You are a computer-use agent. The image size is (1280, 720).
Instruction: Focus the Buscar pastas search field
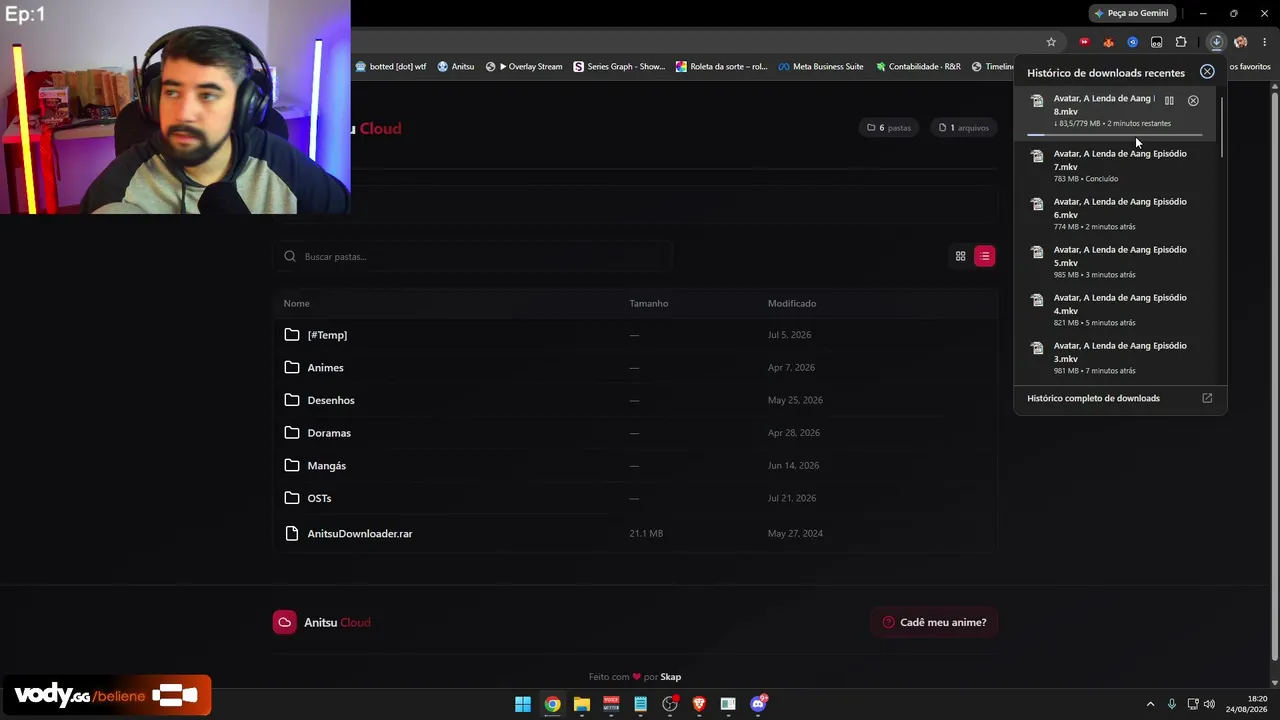click(473, 257)
